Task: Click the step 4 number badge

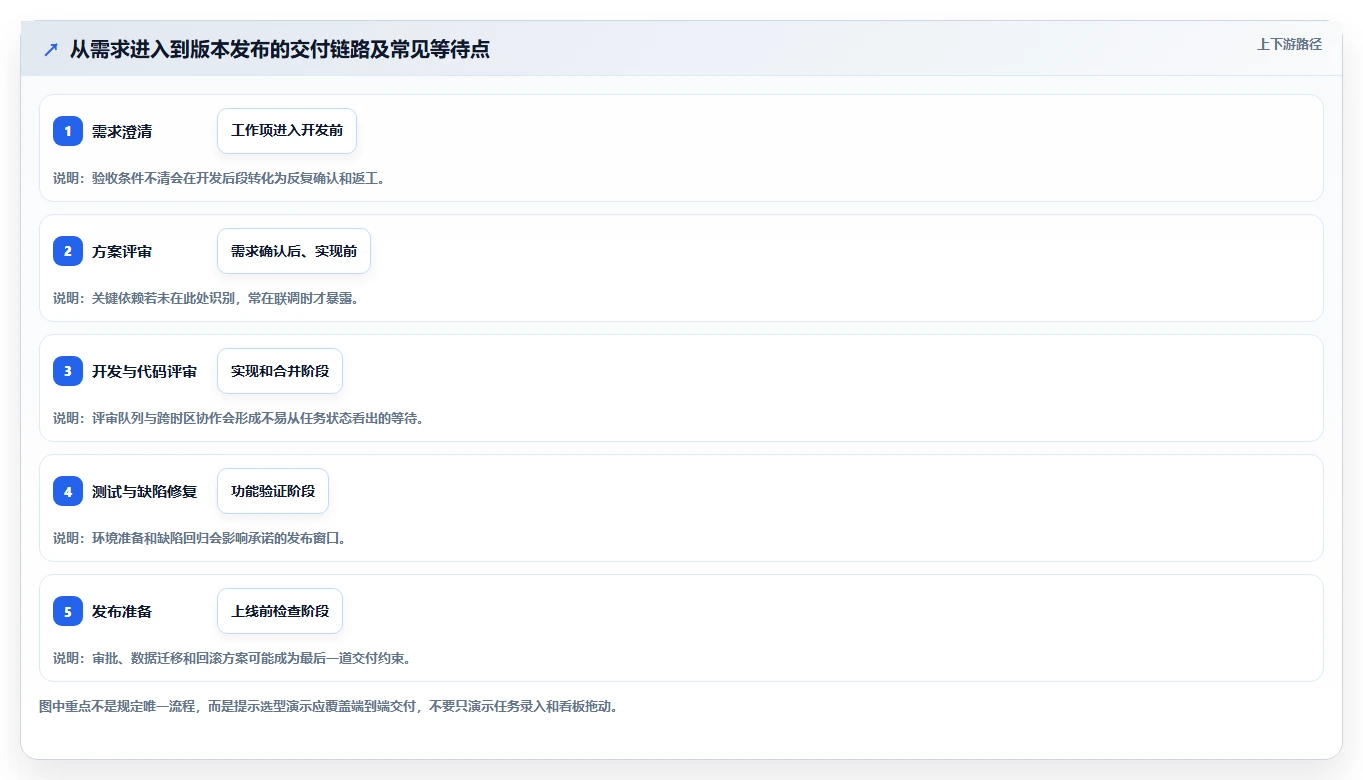Action: coord(68,491)
